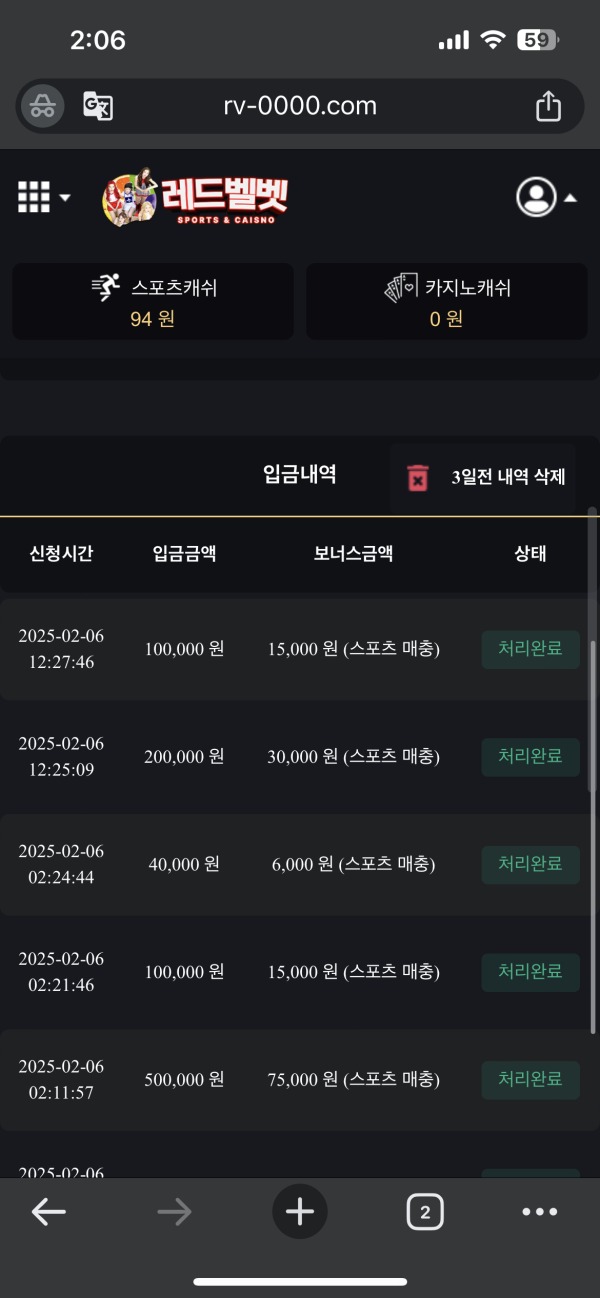The height and width of the screenshot is (1298, 600).
Task: Tap the red trash can delete icon
Action: [419, 477]
